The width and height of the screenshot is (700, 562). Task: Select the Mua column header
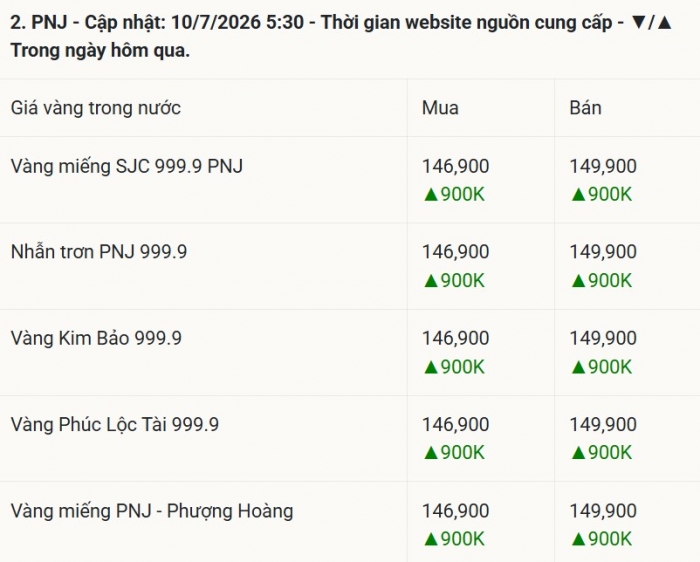(440, 108)
